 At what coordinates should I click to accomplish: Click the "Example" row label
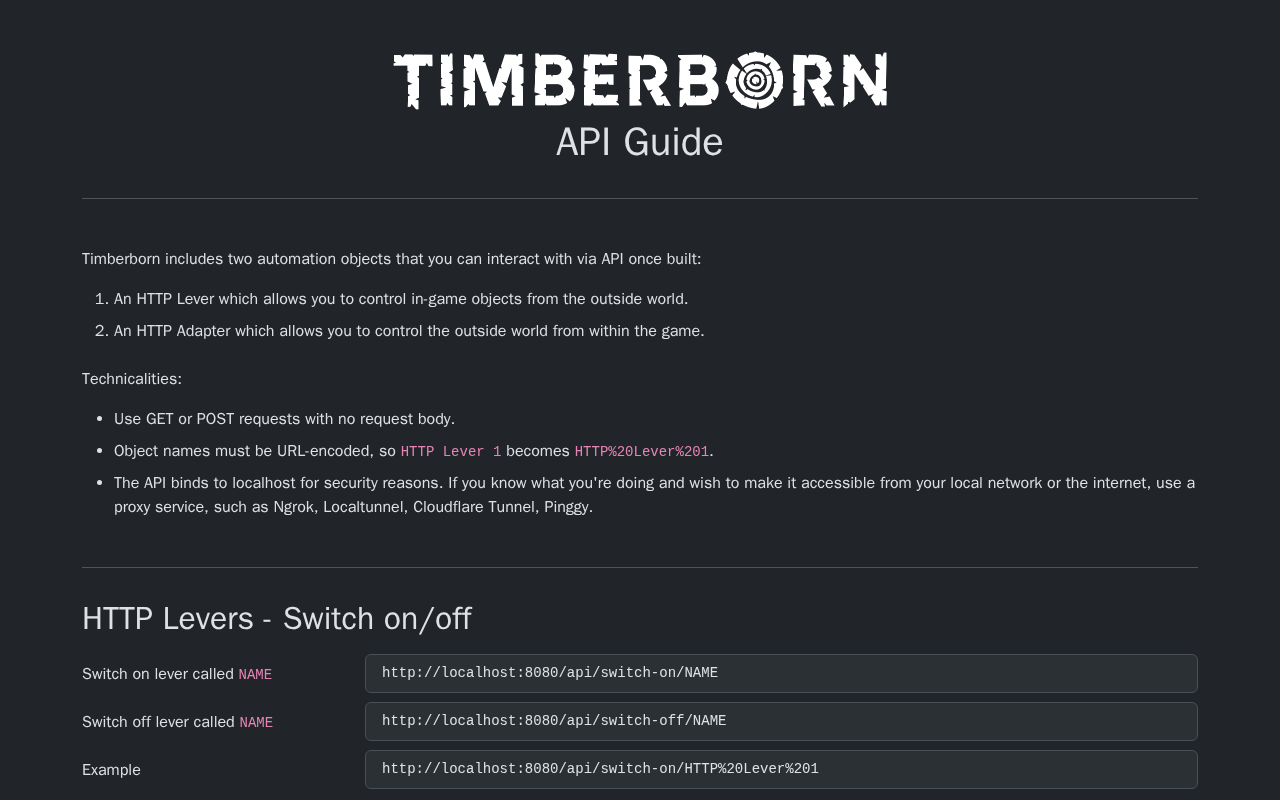point(111,770)
